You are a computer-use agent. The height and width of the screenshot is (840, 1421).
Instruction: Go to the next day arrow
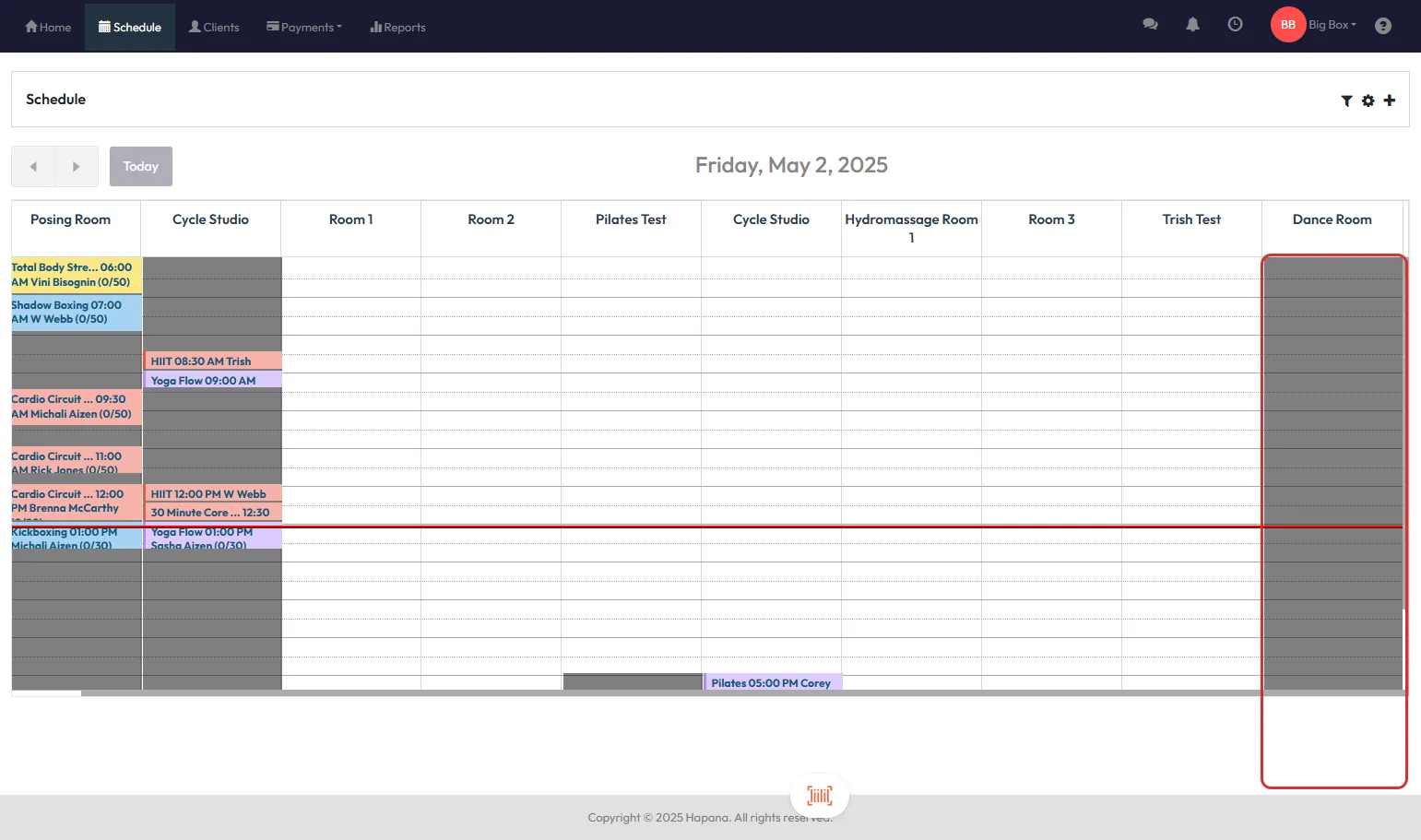(x=77, y=167)
